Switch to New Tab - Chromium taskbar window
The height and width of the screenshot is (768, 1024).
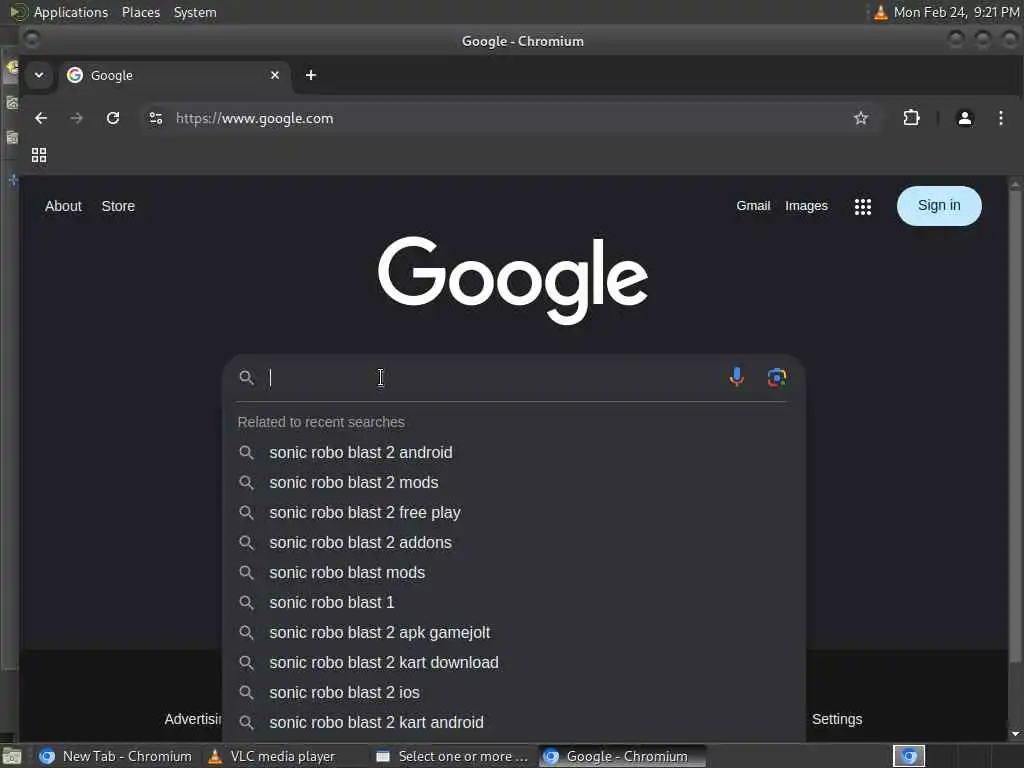coord(116,756)
